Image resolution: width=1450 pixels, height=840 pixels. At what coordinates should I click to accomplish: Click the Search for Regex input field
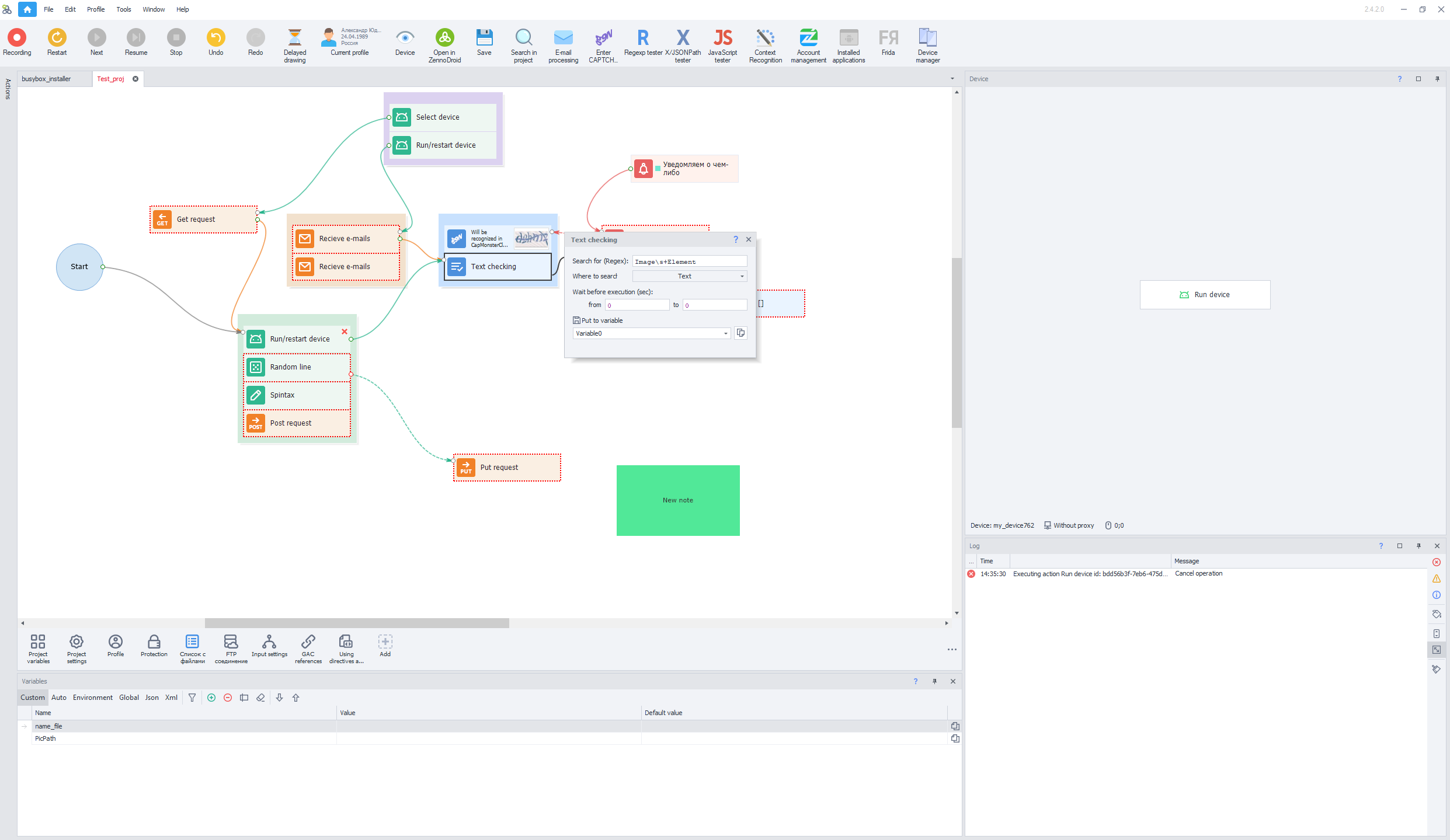(x=689, y=262)
